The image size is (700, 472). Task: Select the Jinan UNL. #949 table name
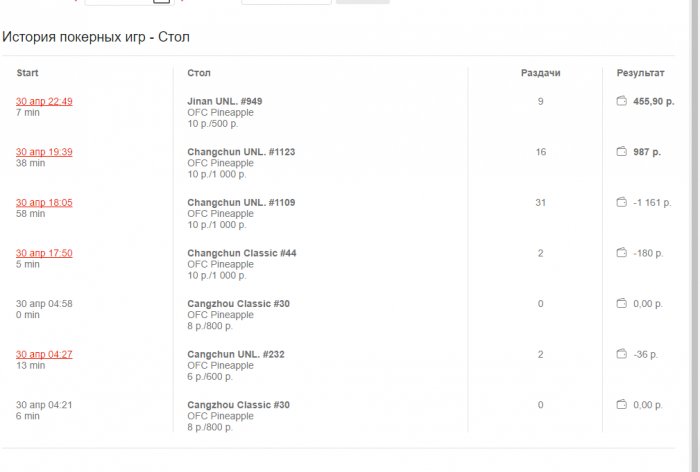pos(224,101)
